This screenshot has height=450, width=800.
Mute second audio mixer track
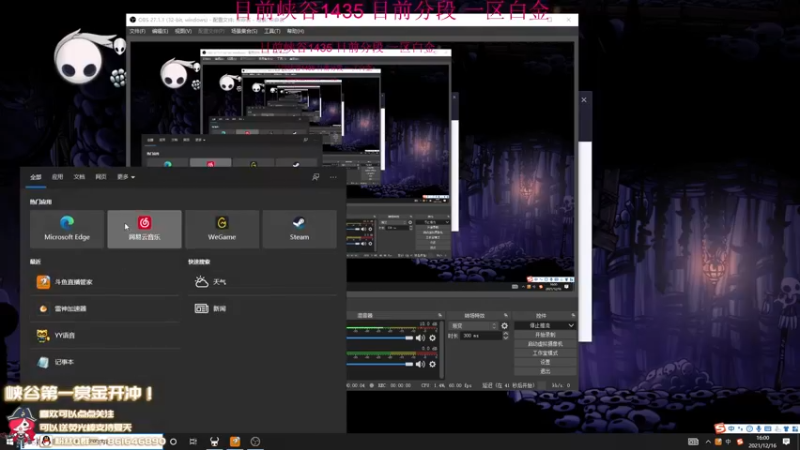point(420,364)
